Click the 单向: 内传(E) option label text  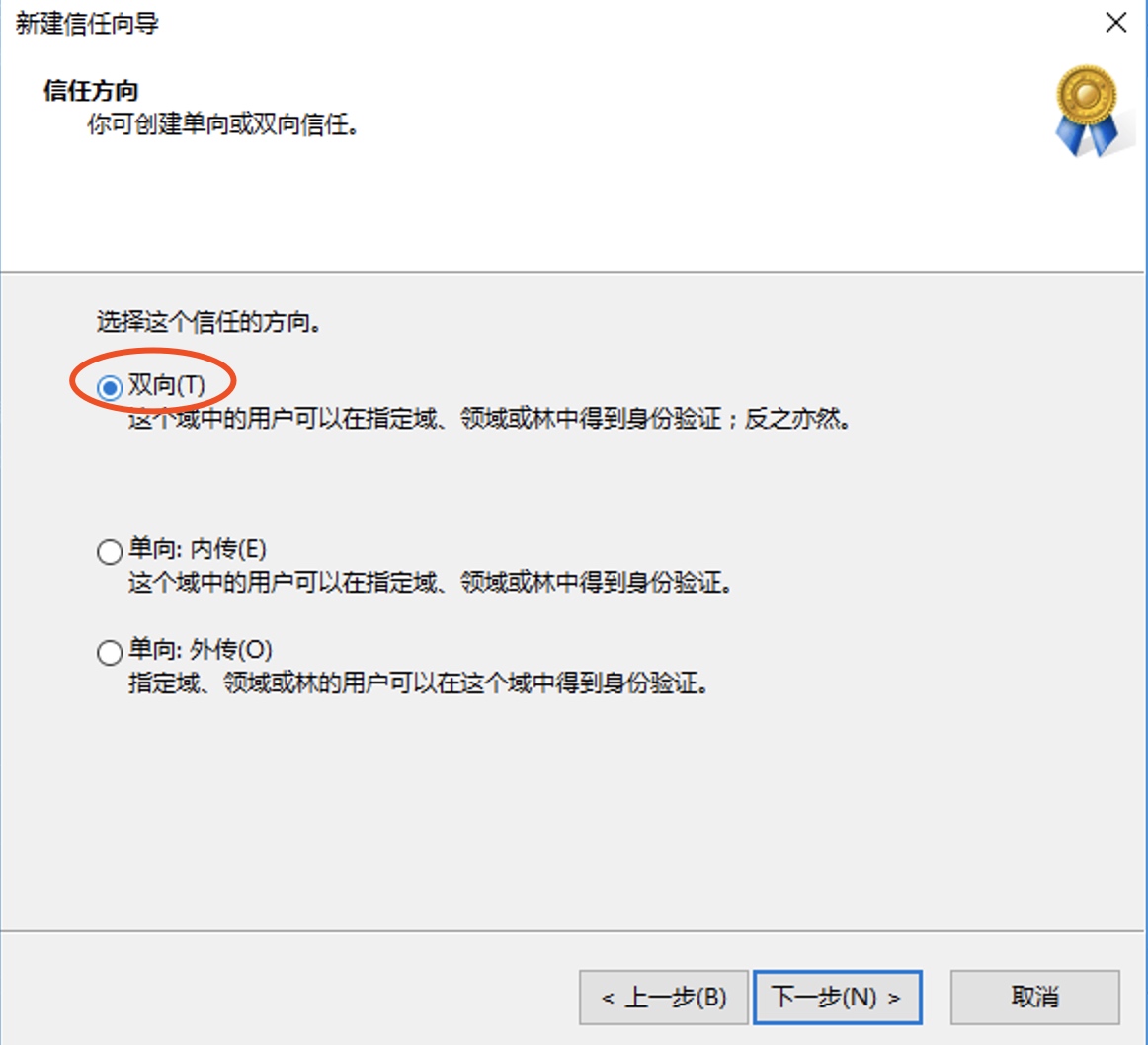[198, 549]
